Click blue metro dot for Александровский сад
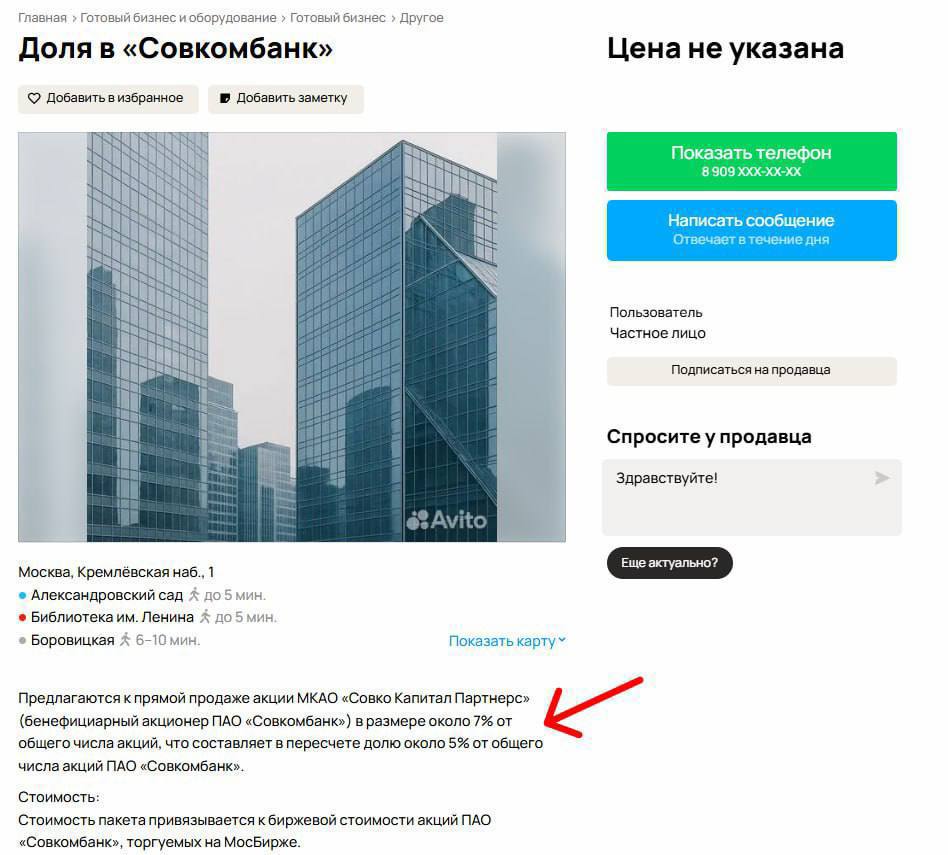The image size is (948, 855). 22,596
